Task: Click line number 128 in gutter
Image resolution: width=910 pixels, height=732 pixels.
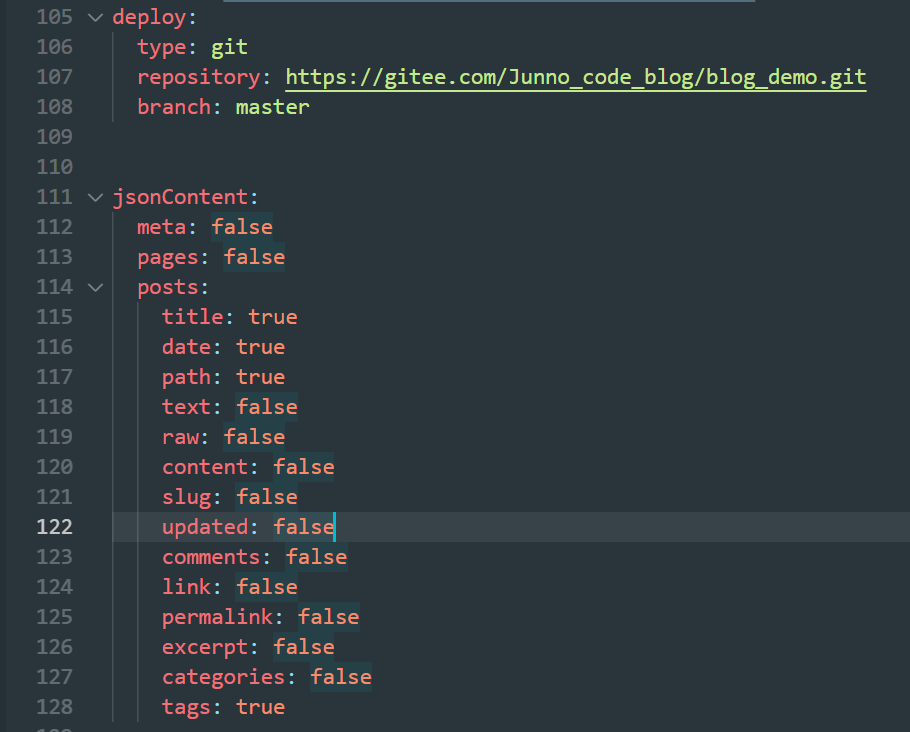Action: point(54,707)
